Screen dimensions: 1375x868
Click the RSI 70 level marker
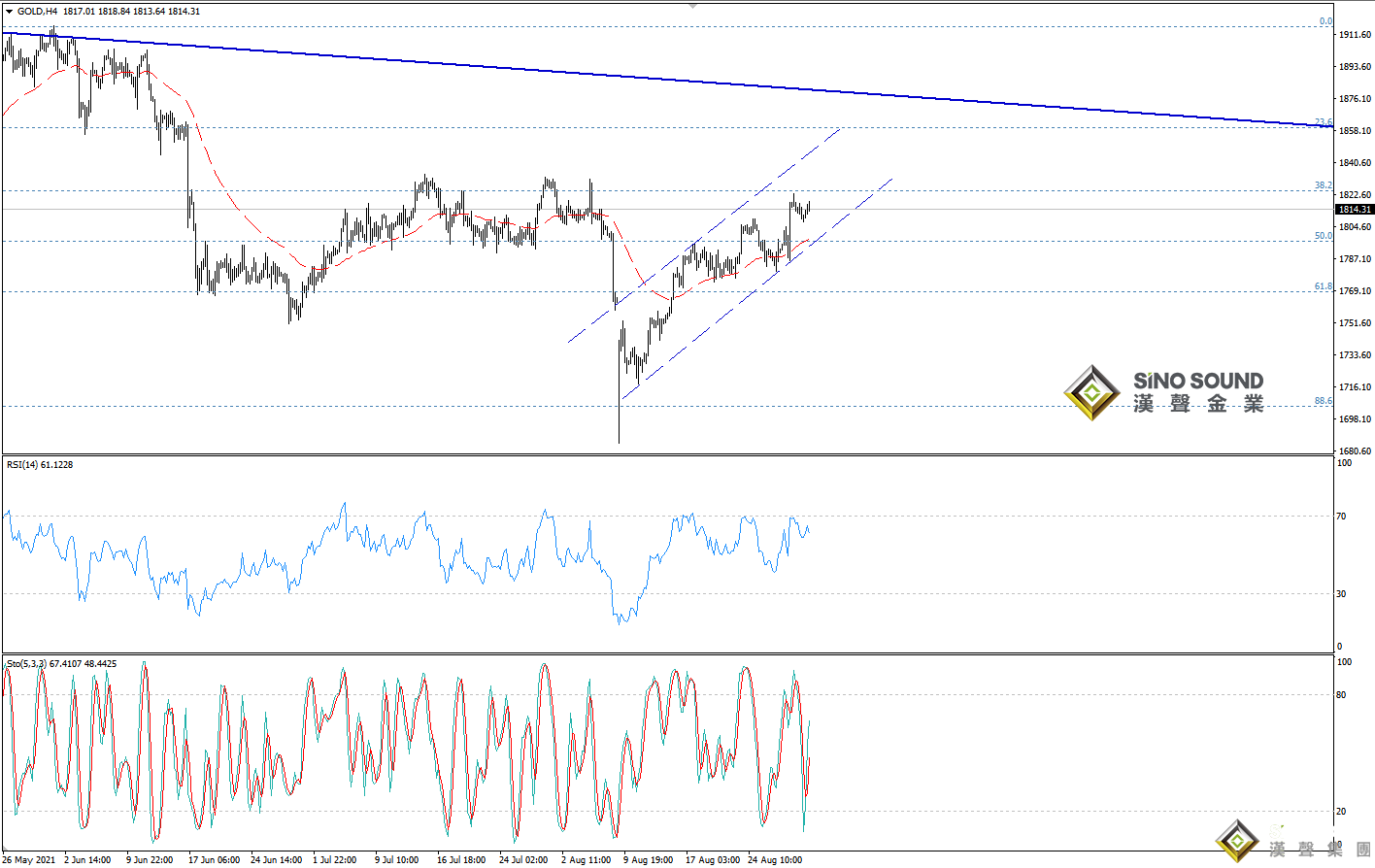click(1341, 517)
